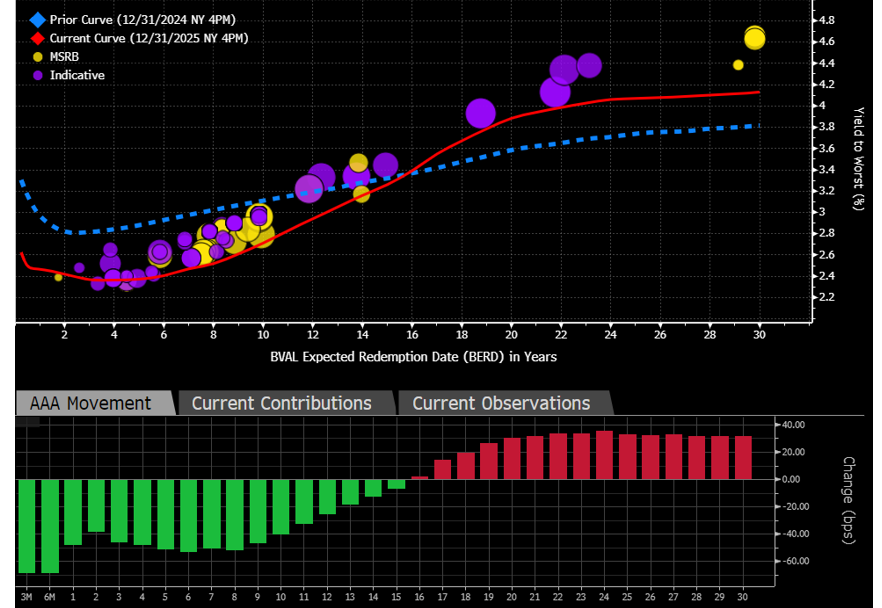Image resolution: width=882 pixels, height=608 pixels.
Task: Click the yellow MSRB legend dot
Action: pos(38,57)
